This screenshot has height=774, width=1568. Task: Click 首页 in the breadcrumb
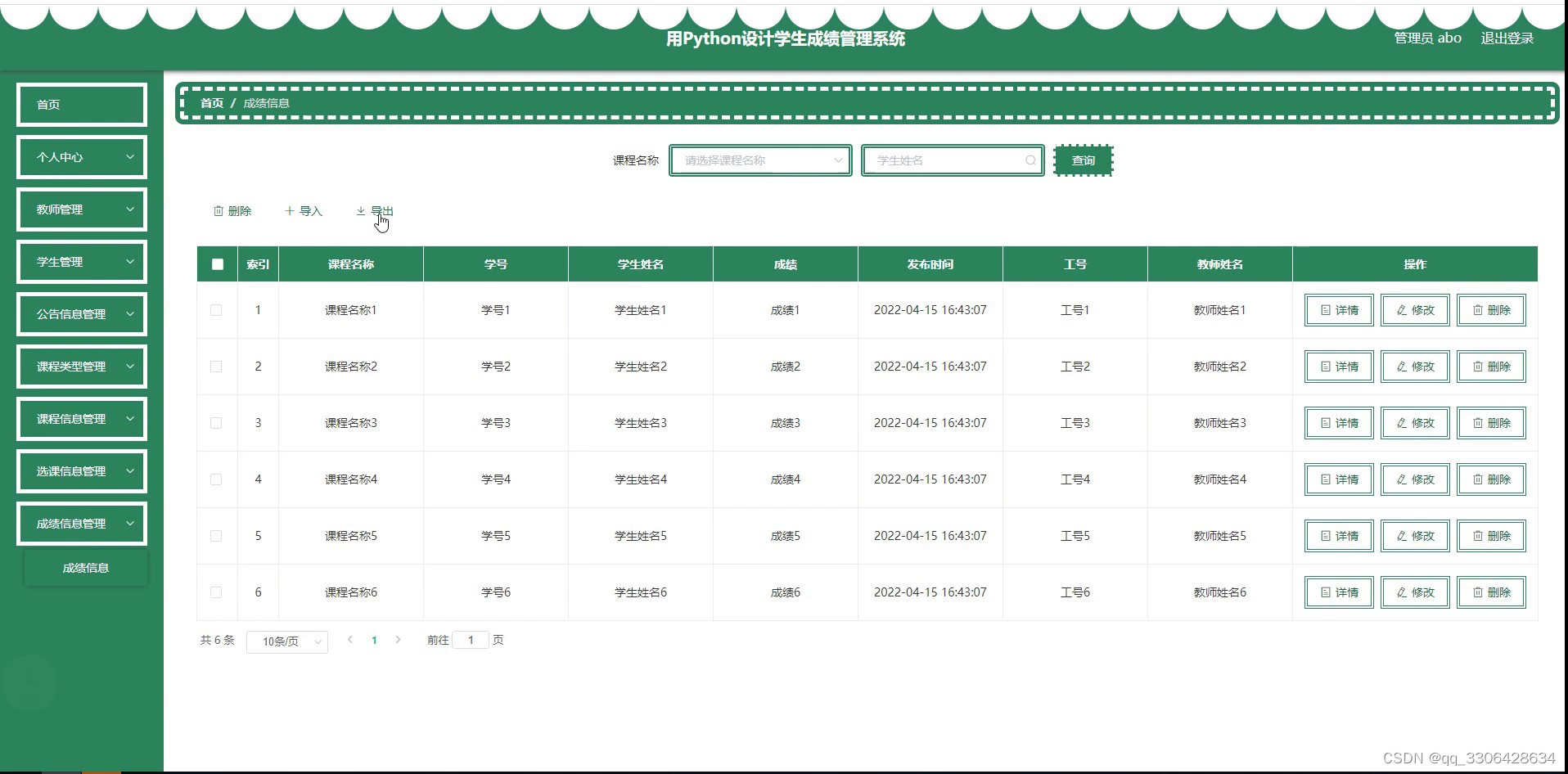[212, 103]
